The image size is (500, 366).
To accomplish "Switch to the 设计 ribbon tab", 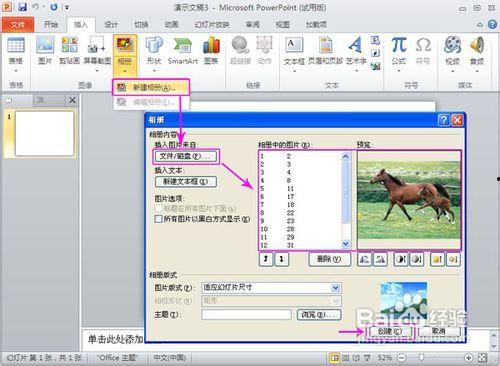I will pyautogui.click(x=111, y=24).
